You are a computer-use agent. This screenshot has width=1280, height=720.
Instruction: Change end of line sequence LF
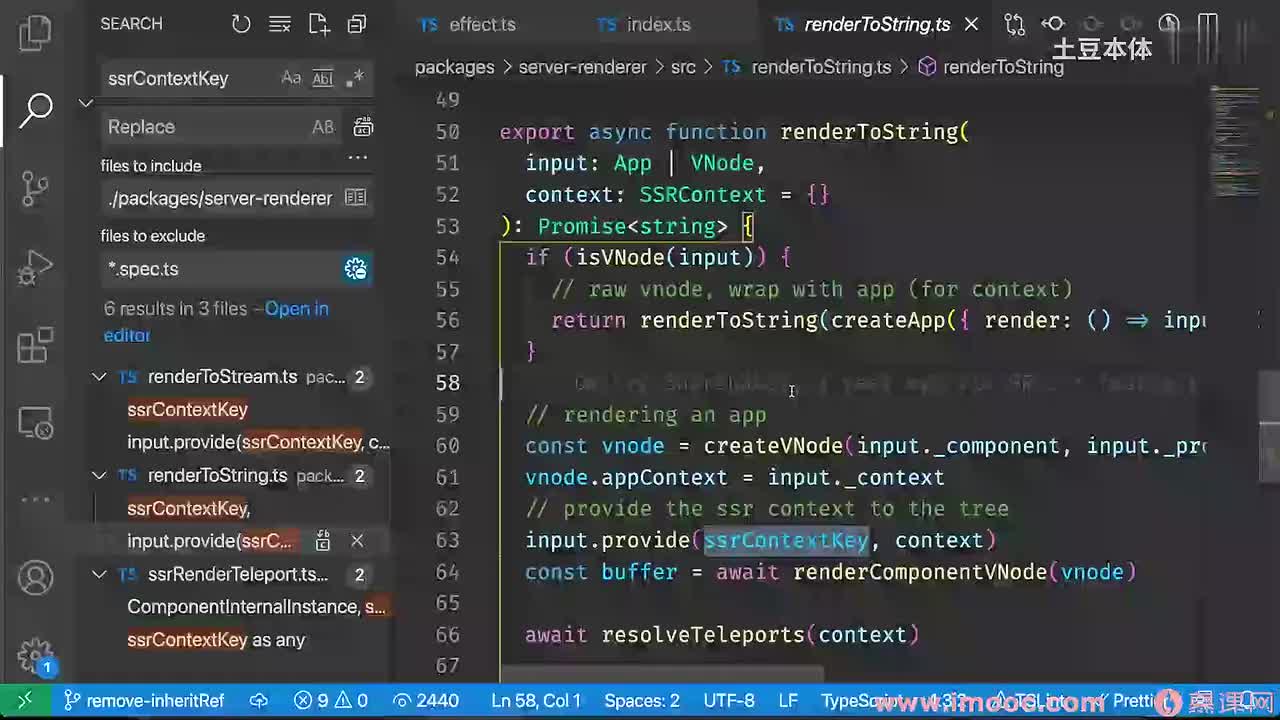coord(788,701)
